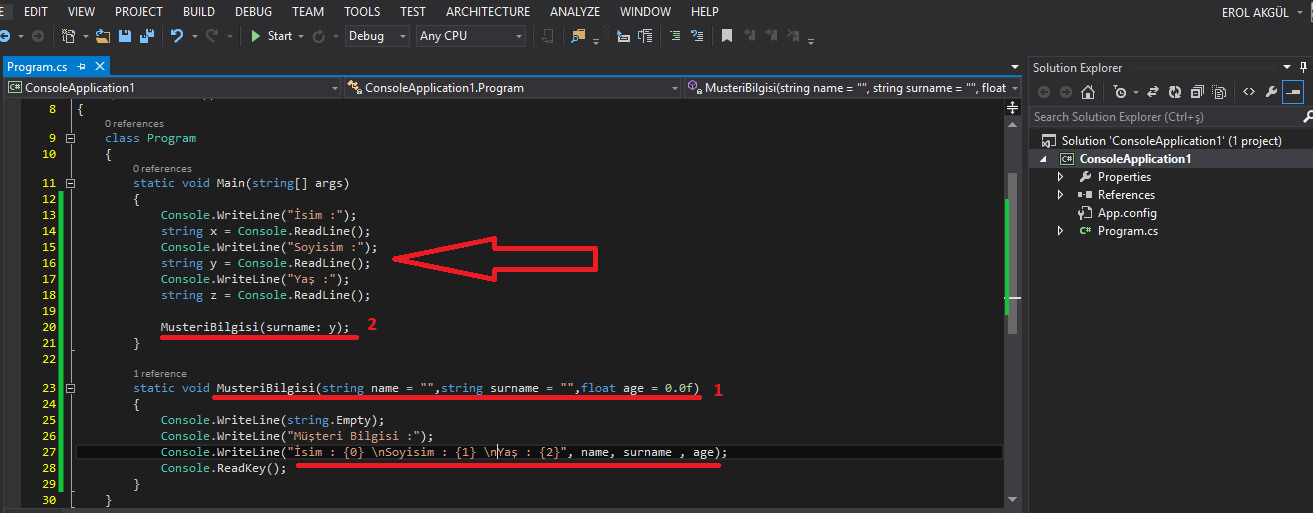This screenshot has height=513, width=1313.
Task: Open the Debug configuration dropdown
Action: point(377,36)
